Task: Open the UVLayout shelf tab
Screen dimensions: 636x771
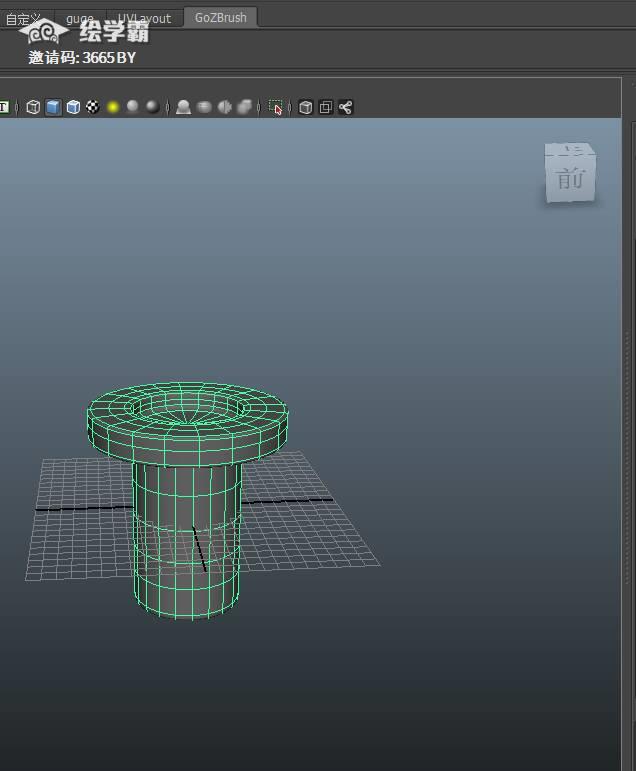Action: pyautogui.click(x=144, y=19)
